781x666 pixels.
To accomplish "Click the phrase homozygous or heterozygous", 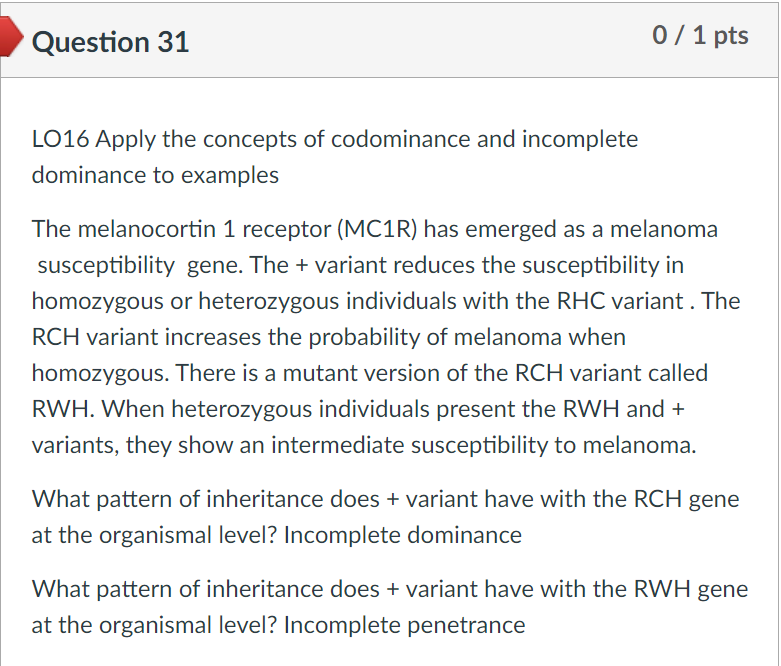I will point(186,302).
